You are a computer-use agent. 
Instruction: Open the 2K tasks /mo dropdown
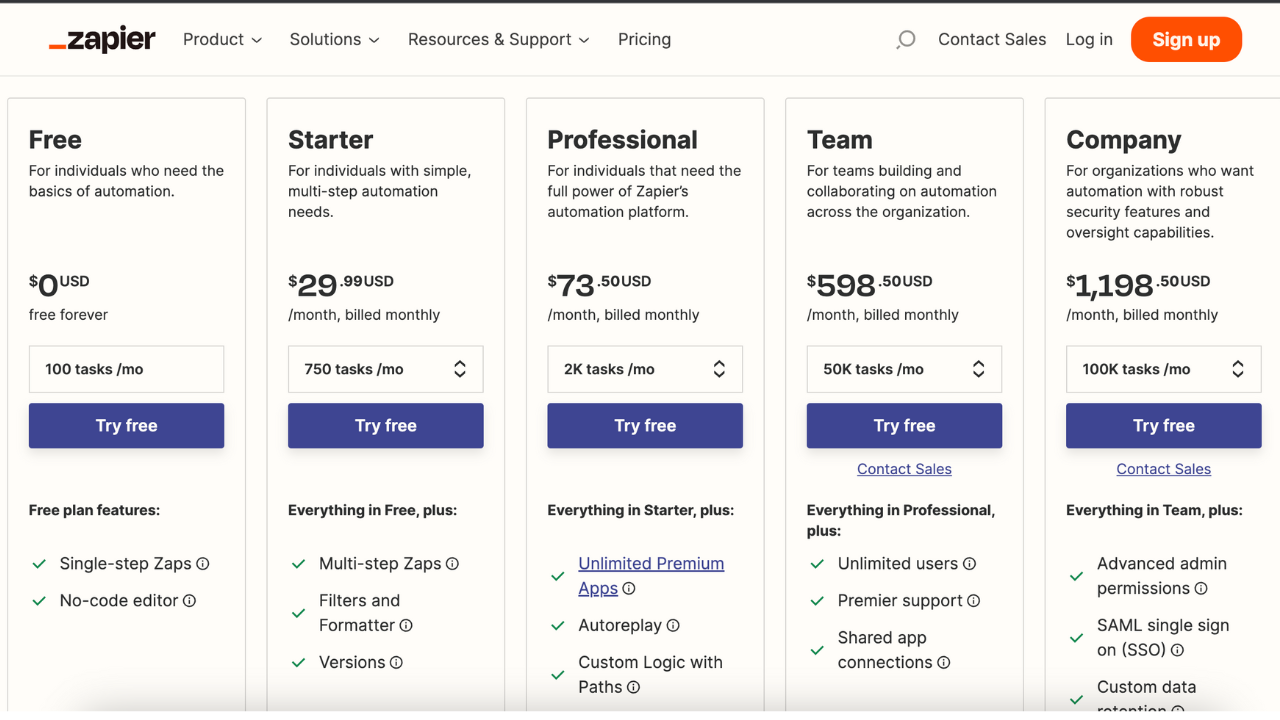[x=645, y=369]
